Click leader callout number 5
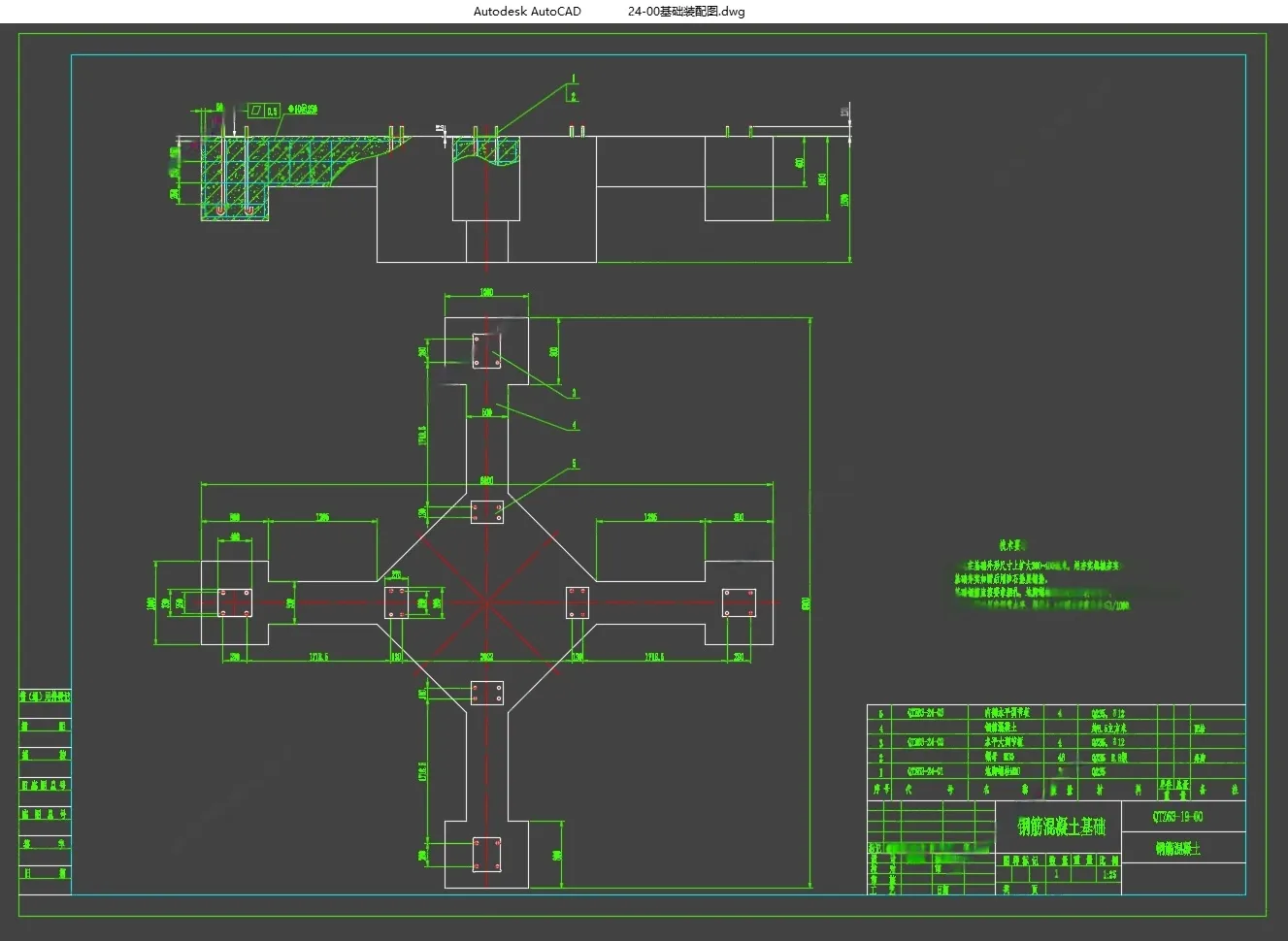The image size is (1288, 941). point(574,464)
